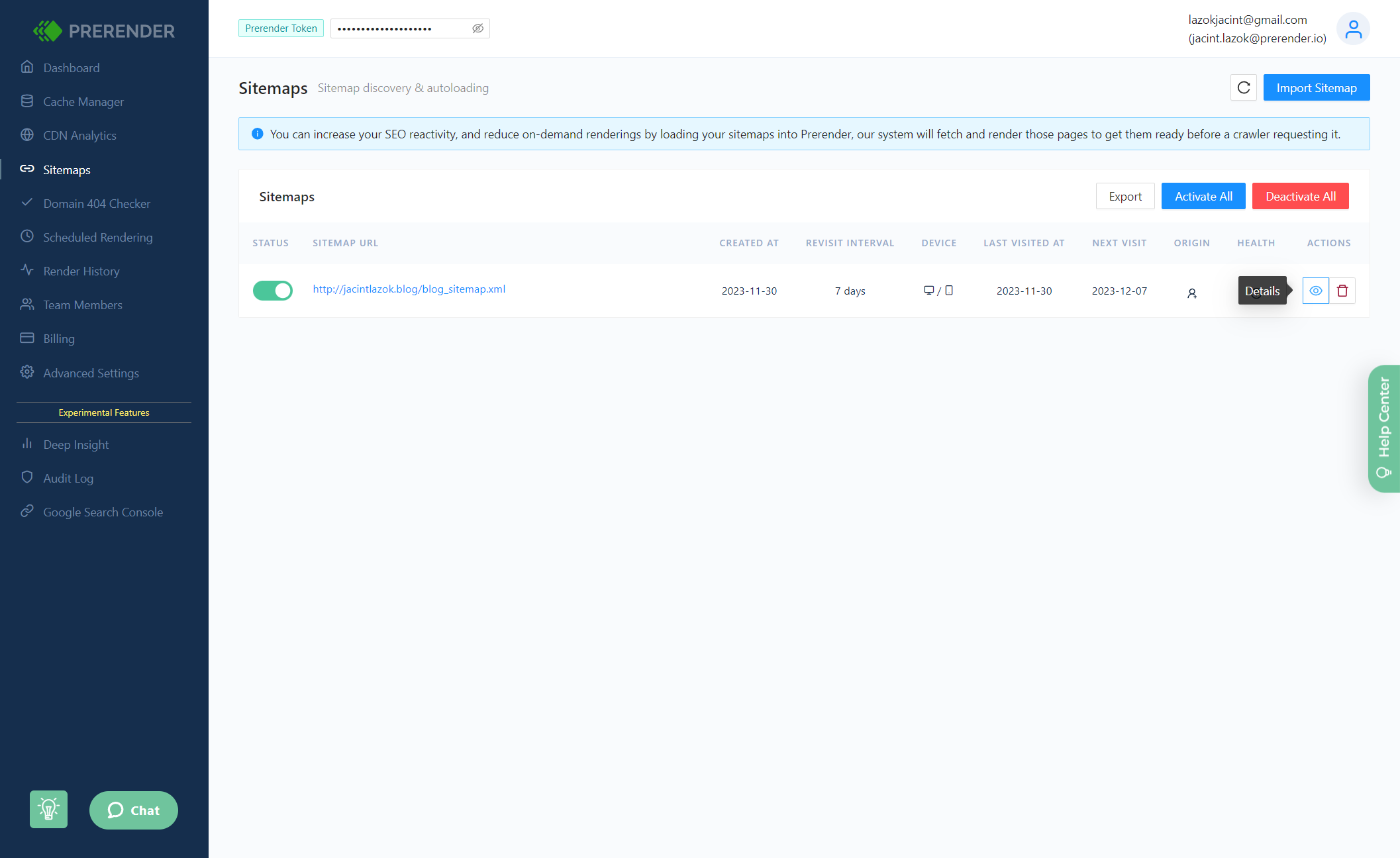Open Cache Manager in the sidebar
Viewport: 1400px width, 858px height.
[83, 101]
